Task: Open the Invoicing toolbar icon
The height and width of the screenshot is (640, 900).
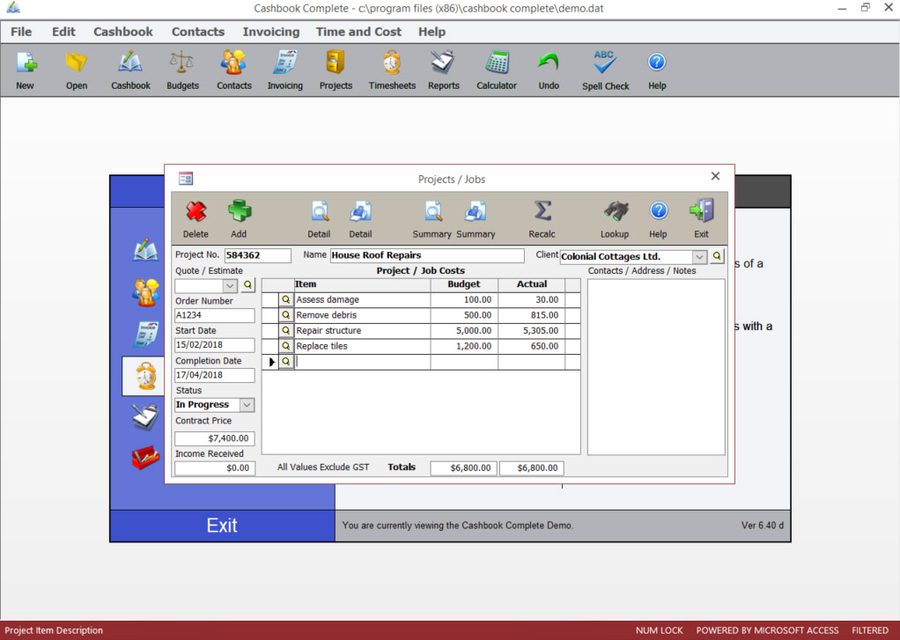Action: (285, 63)
